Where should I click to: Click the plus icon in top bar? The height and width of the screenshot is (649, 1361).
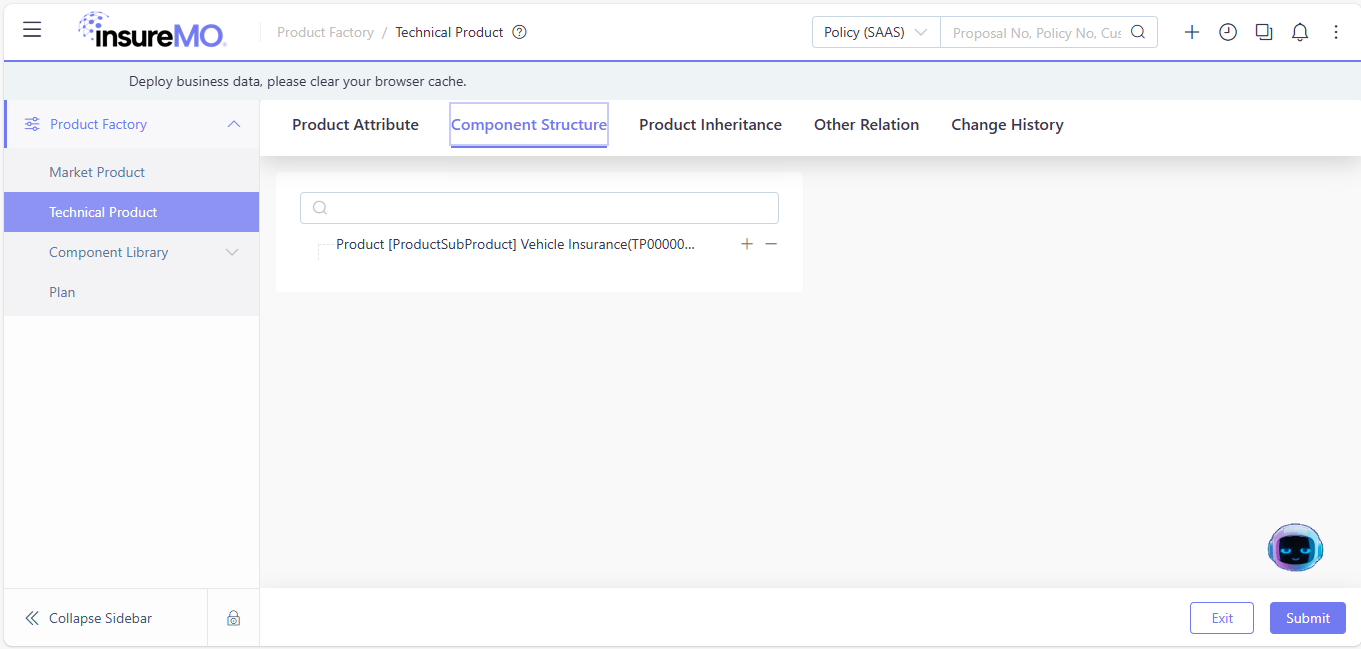1192,32
